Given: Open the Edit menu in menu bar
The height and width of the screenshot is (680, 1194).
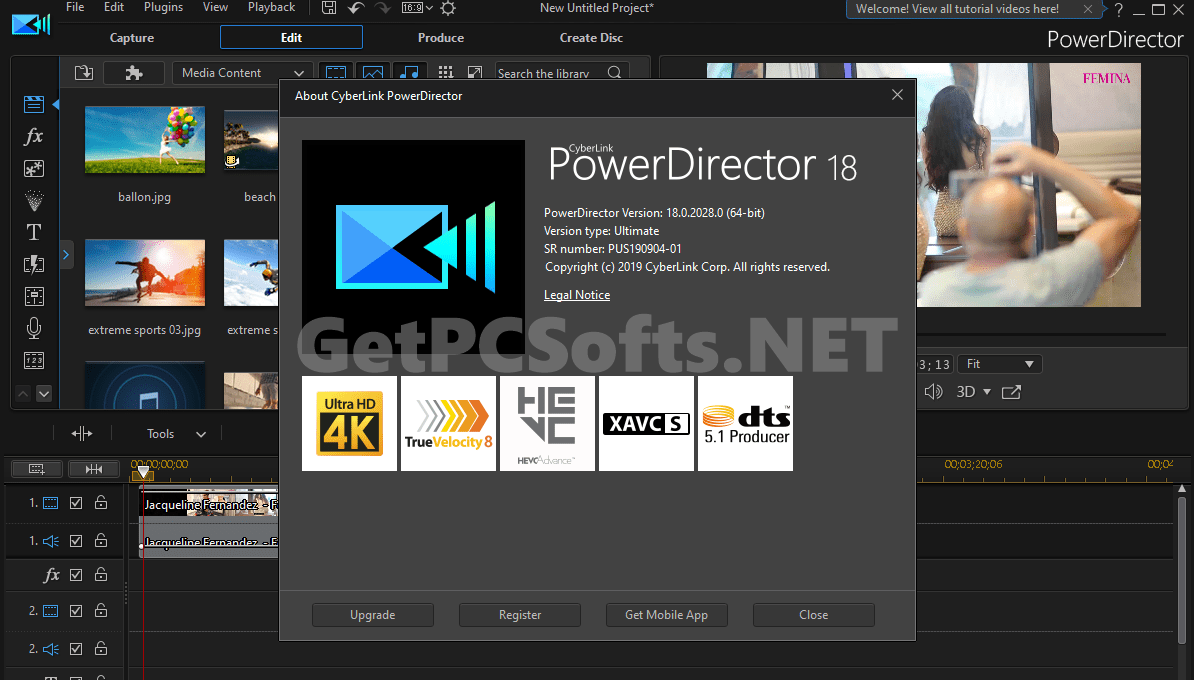Looking at the screenshot, I should [114, 7].
